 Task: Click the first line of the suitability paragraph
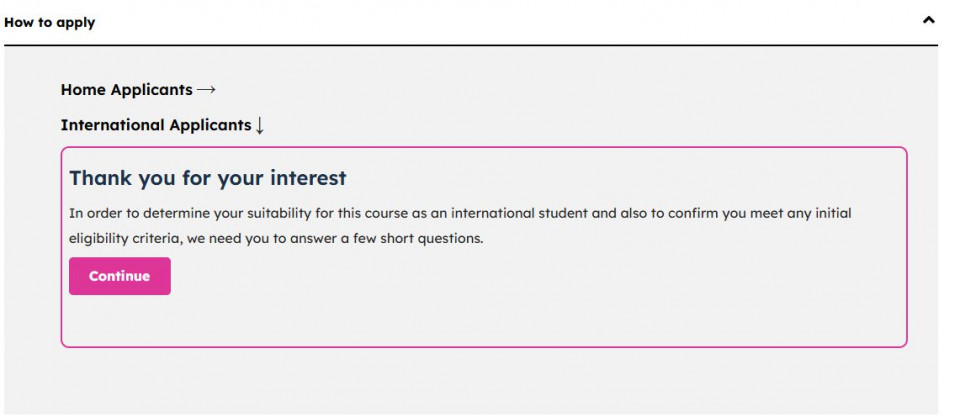(x=460, y=213)
